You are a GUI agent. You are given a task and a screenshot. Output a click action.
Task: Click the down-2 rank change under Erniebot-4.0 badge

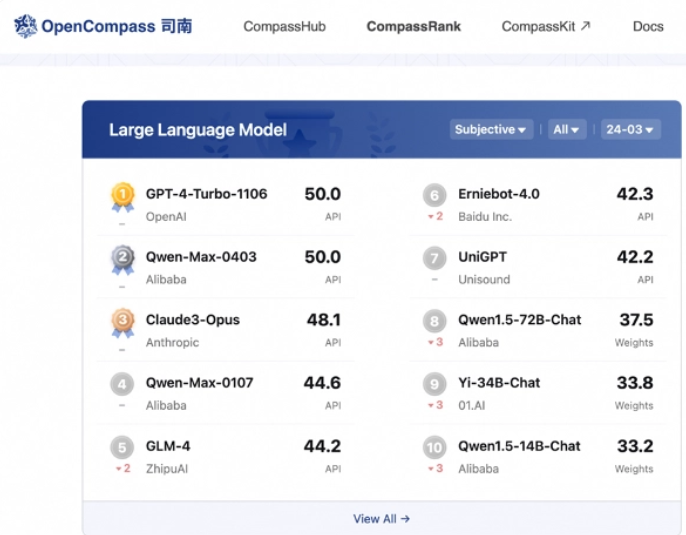pos(435,216)
